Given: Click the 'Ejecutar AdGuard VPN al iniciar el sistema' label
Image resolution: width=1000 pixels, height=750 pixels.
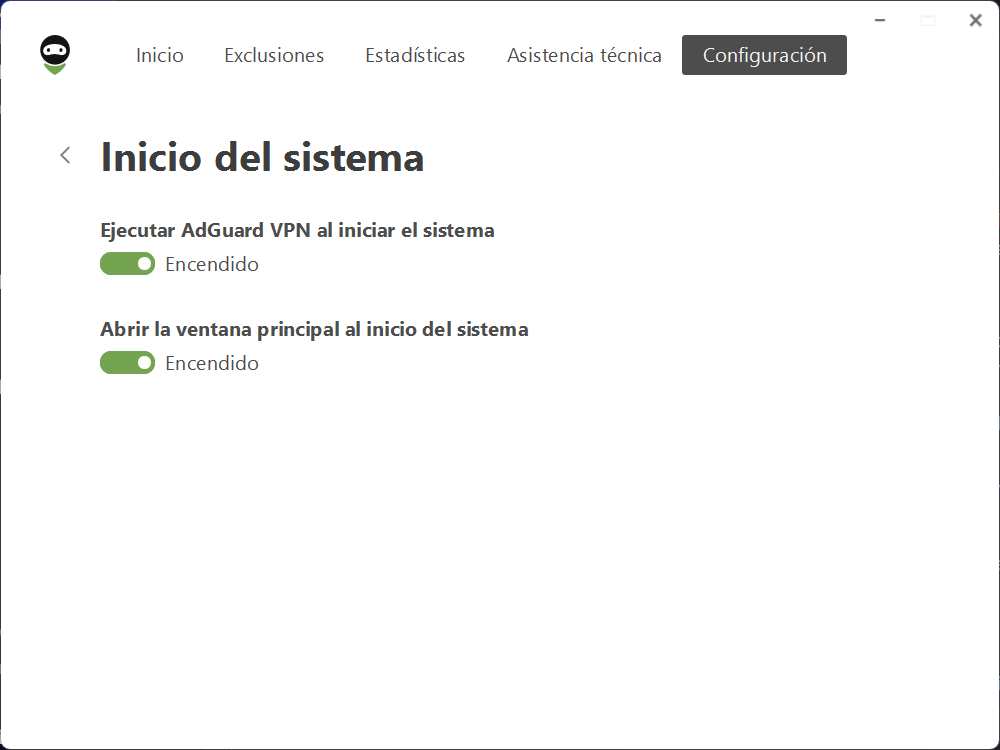Looking at the screenshot, I should tap(297, 230).
